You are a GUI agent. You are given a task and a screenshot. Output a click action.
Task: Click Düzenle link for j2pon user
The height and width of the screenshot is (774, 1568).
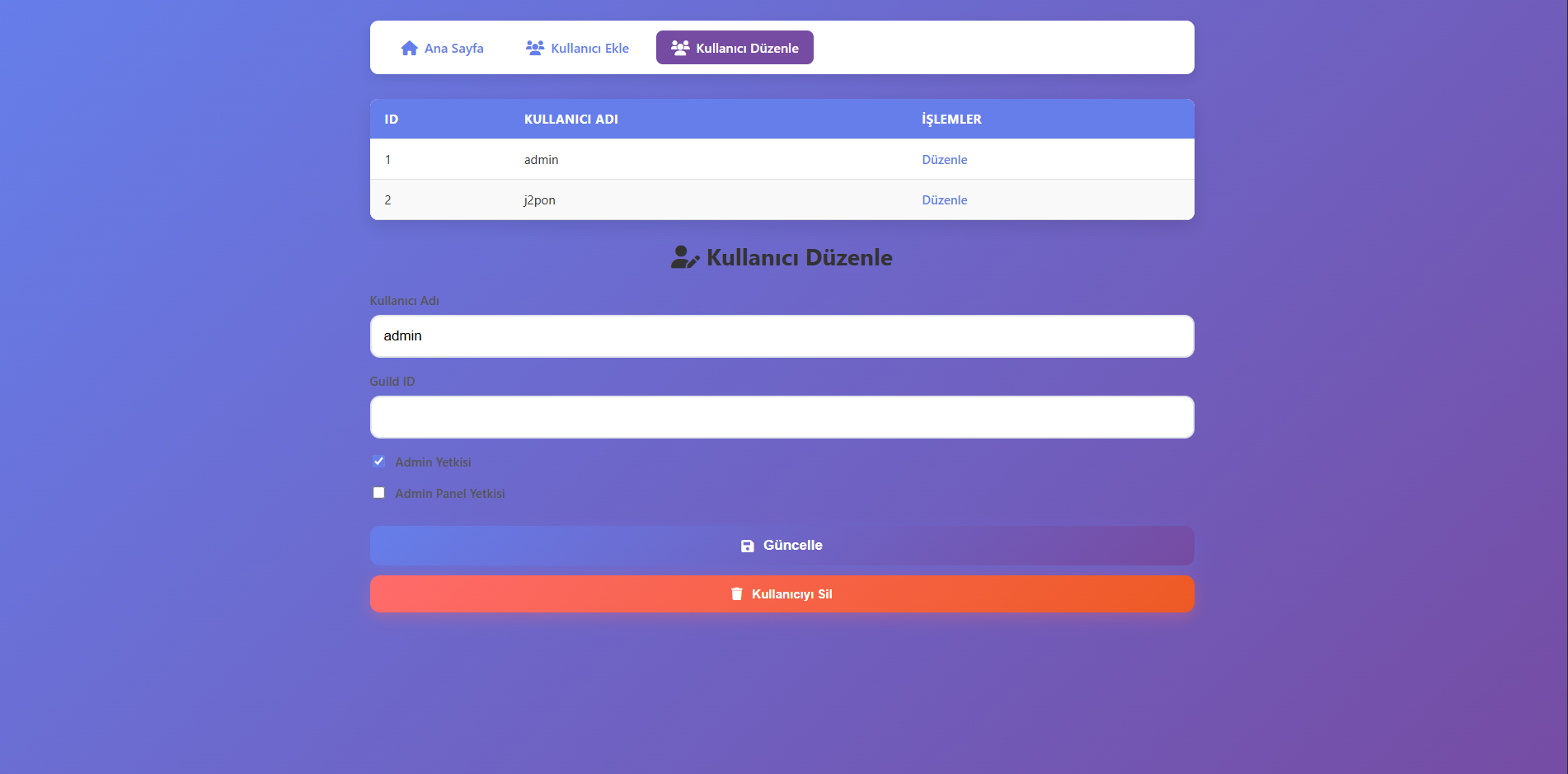[x=945, y=200]
